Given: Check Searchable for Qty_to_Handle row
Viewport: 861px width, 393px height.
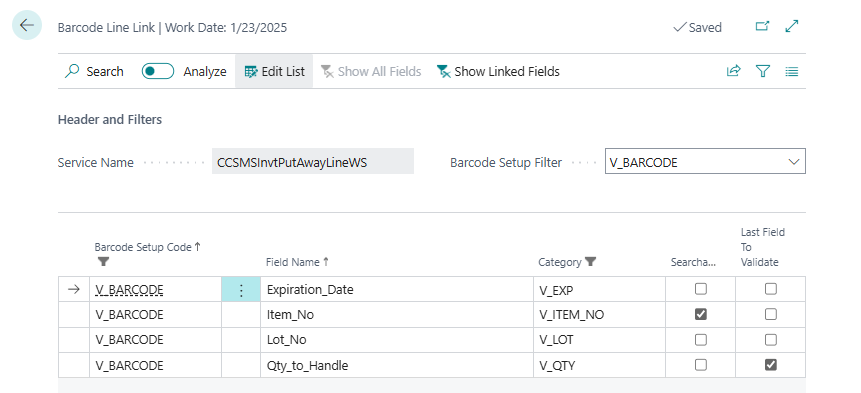Looking at the screenshot, I should [701, 365].
